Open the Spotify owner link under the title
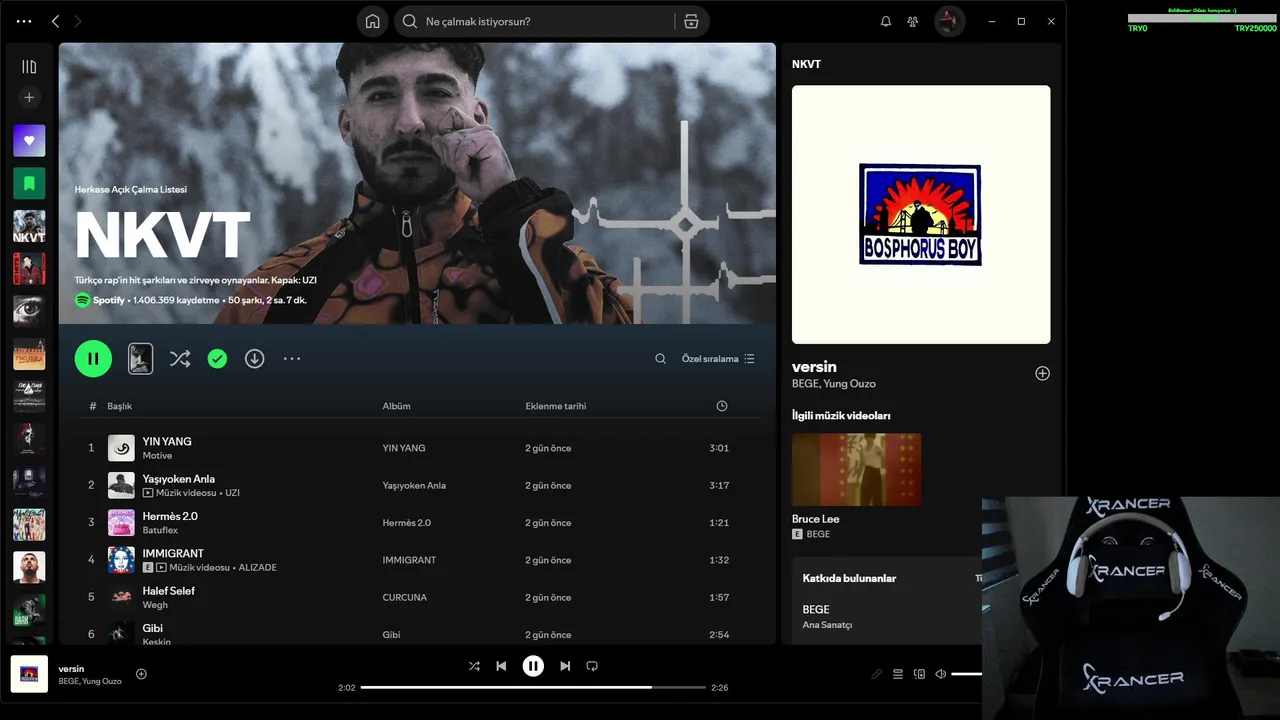 click(108, 300)
